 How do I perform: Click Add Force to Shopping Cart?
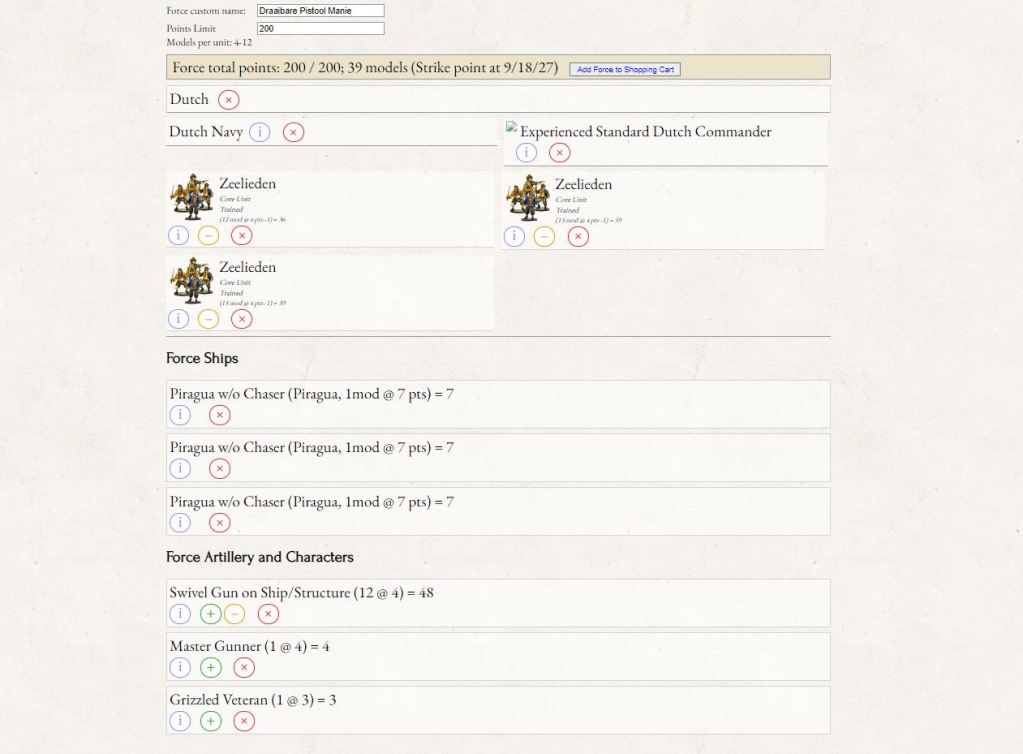point(625,70)
